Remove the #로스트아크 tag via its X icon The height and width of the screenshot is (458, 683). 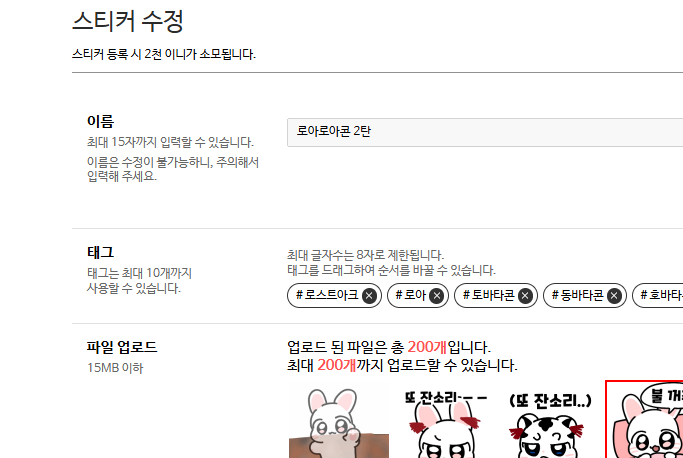coord(369,296)
